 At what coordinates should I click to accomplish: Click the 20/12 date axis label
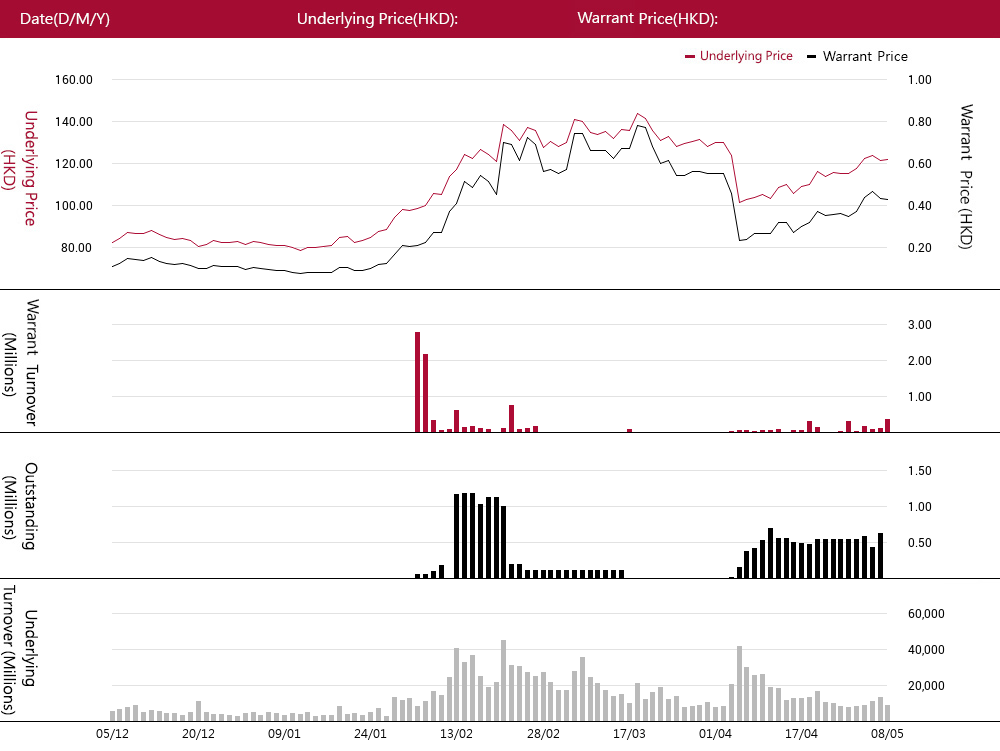[198, 734]
